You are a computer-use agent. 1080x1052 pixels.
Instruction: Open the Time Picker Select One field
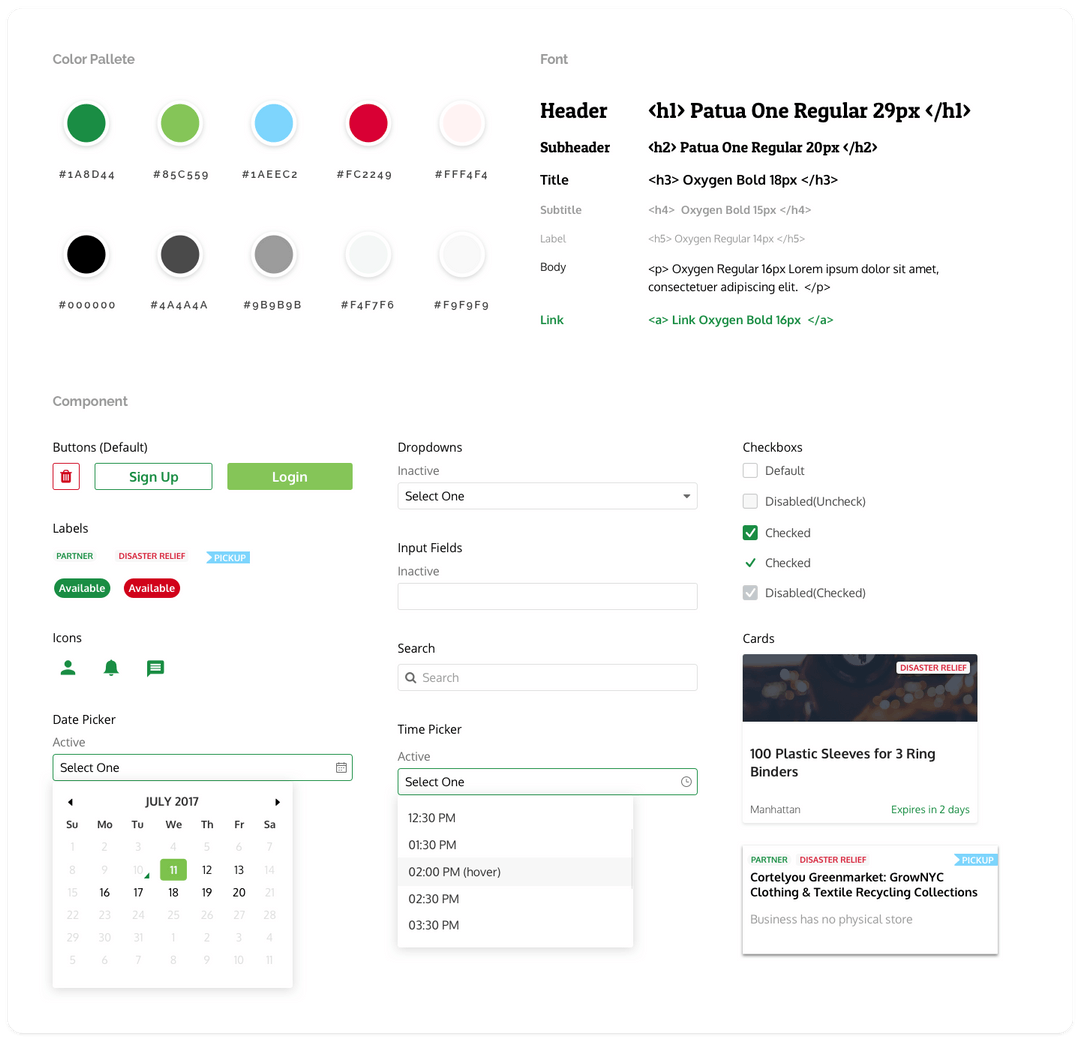tap(548, 781)
